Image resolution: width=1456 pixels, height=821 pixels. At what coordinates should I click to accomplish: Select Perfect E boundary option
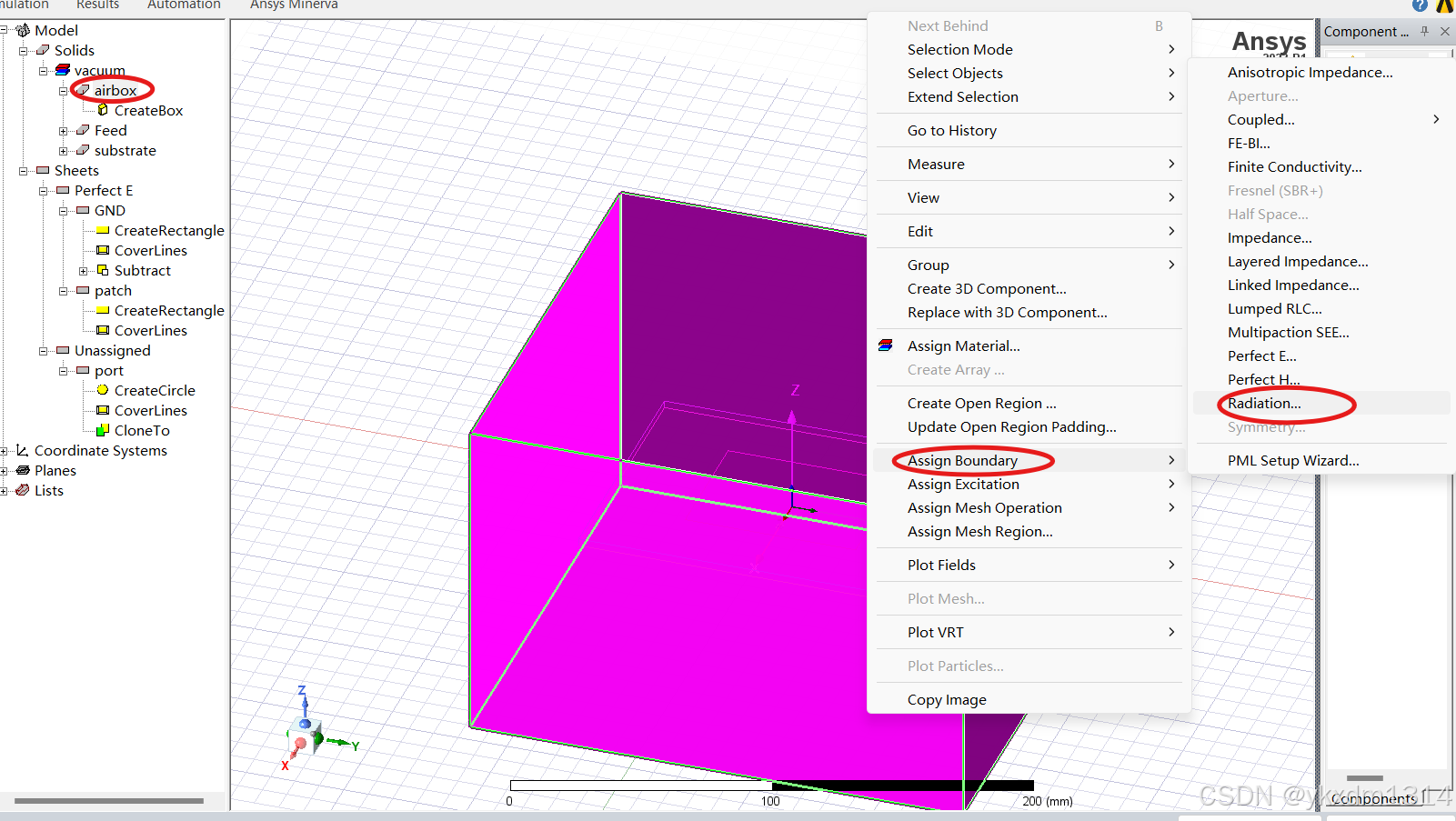click(1320, 355)
